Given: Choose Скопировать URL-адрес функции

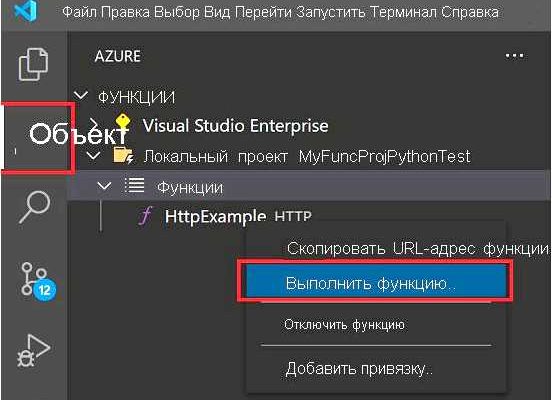Looking at the screenshot, I should pyautogui.click(x=418, y=249).
